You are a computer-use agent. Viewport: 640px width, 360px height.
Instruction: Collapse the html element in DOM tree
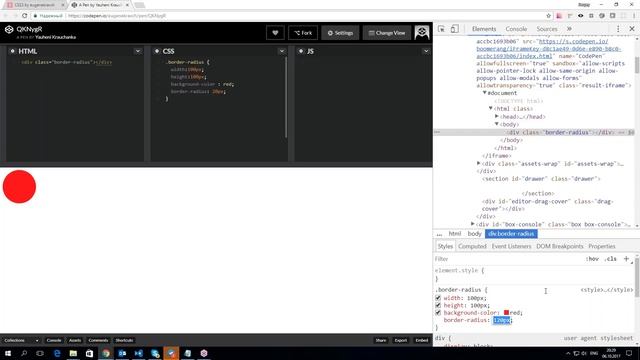point(491,108)
